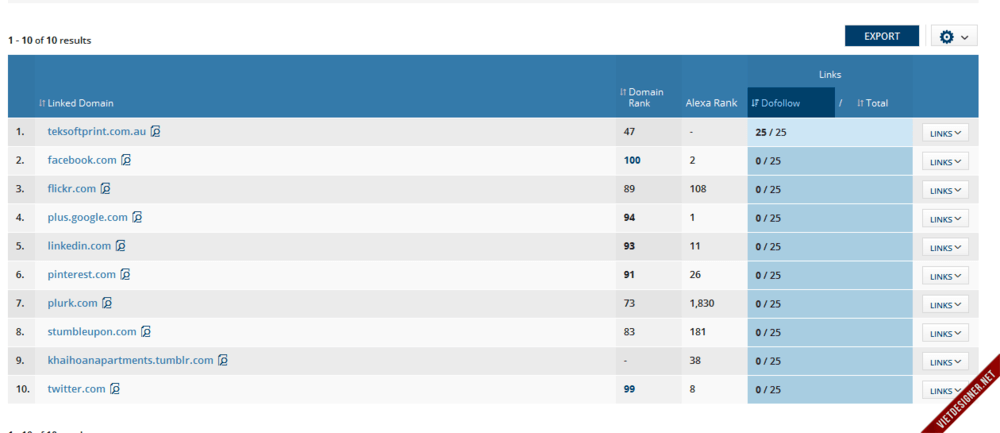Open the pinterest.com domain link

pos(82,274)
